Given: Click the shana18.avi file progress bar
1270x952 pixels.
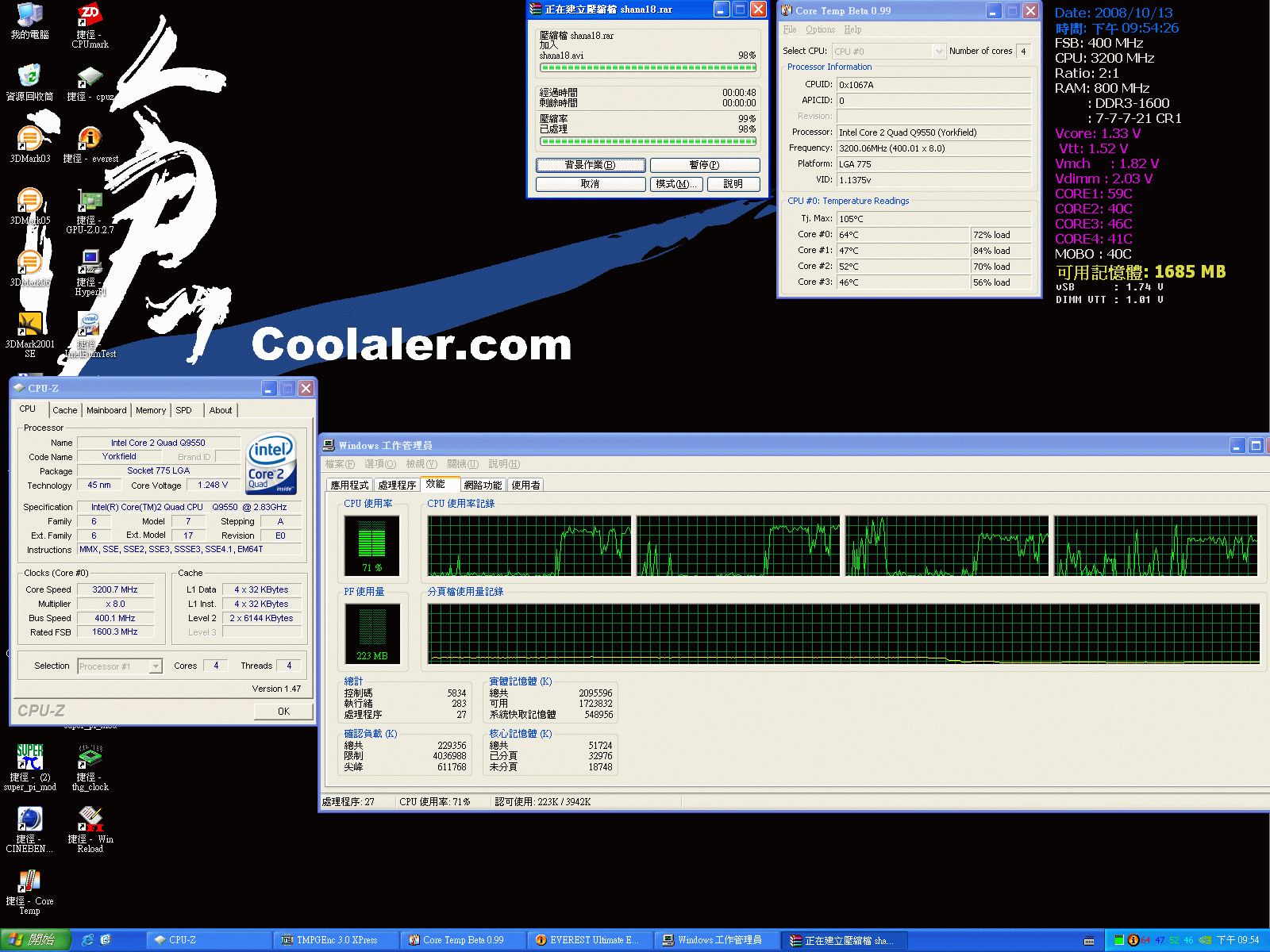Looking at the screenshot, I should (x=648, y=68).
